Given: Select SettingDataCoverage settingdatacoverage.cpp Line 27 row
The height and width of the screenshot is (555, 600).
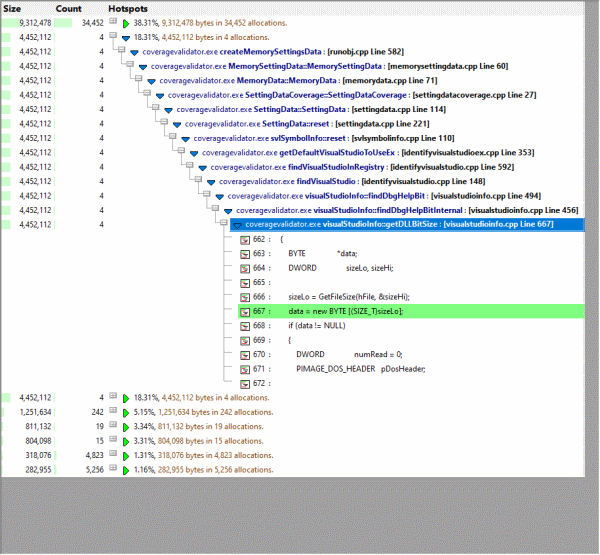Looking at the screenshot, I should (x=352, y=95).
